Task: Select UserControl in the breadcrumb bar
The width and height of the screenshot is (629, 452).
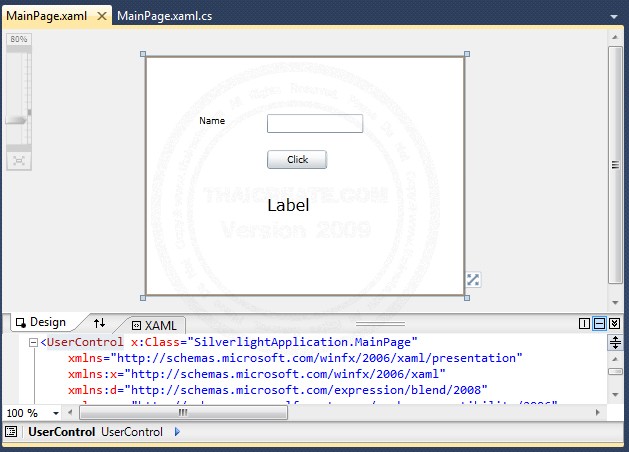Action: 62,432
